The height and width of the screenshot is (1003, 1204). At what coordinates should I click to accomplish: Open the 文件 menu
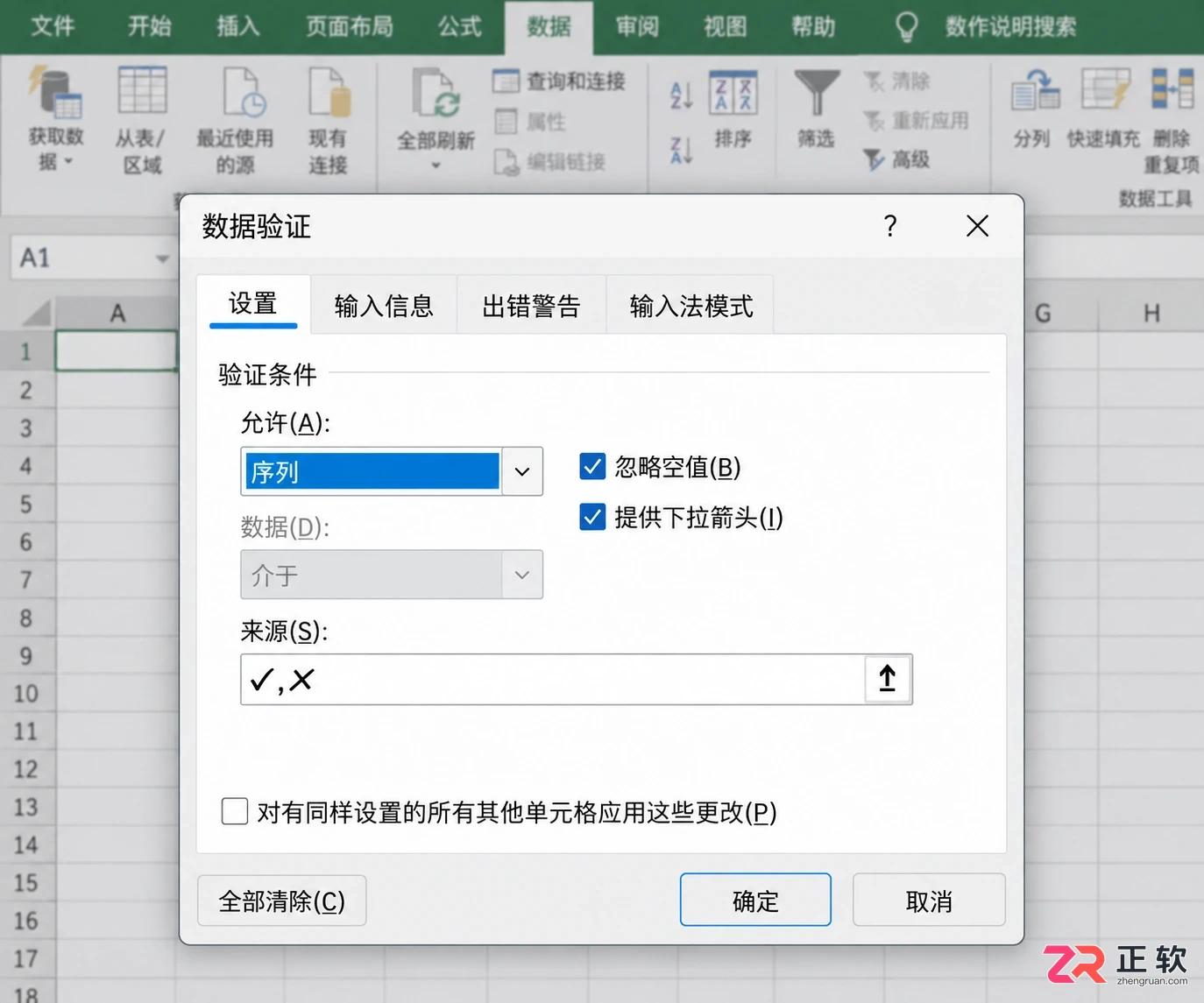pos(53,27)
